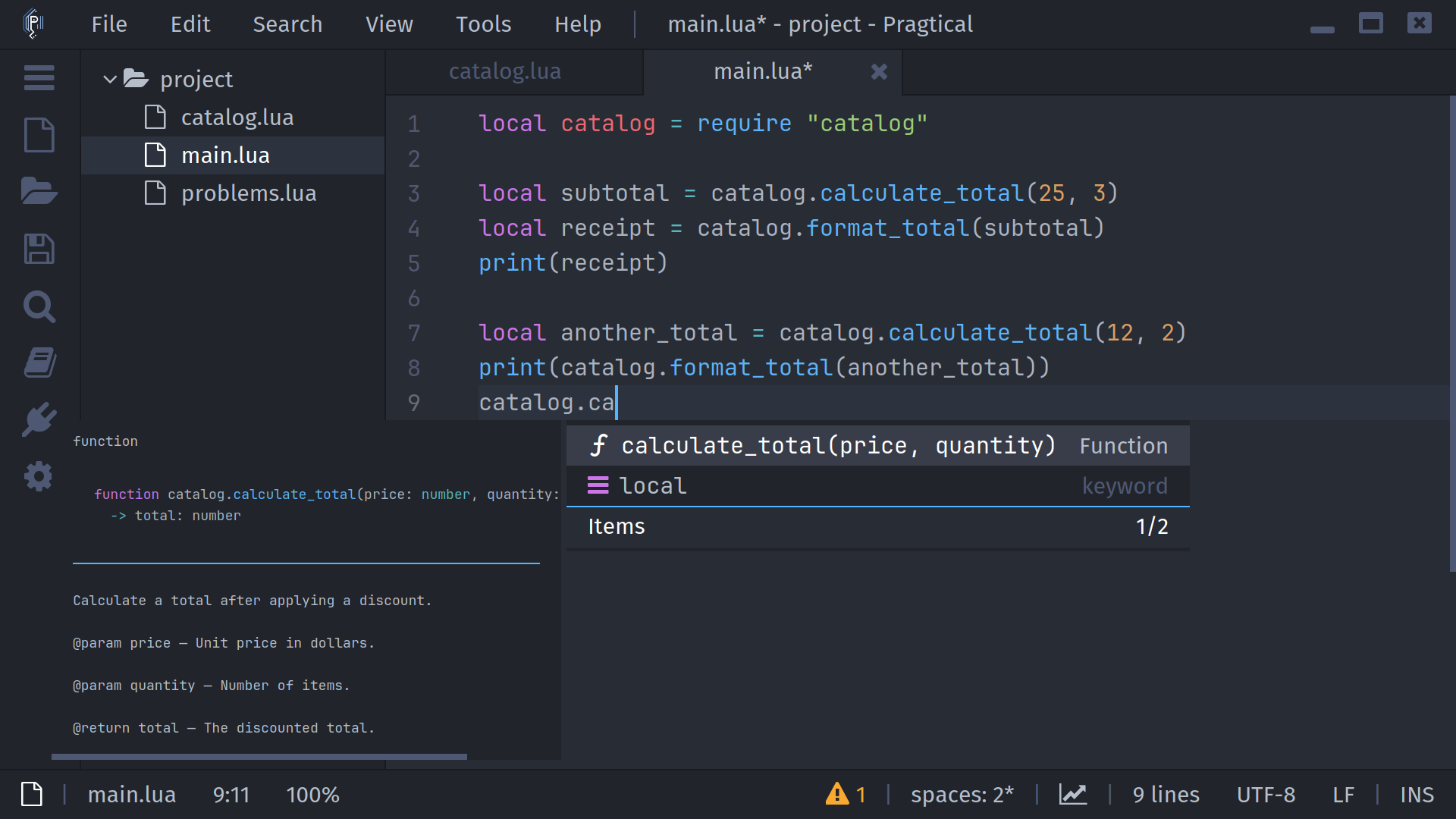The image size is (1456, 819).
Task: Toggle the INS insert mode indicator
Action: click(1417, 794)
